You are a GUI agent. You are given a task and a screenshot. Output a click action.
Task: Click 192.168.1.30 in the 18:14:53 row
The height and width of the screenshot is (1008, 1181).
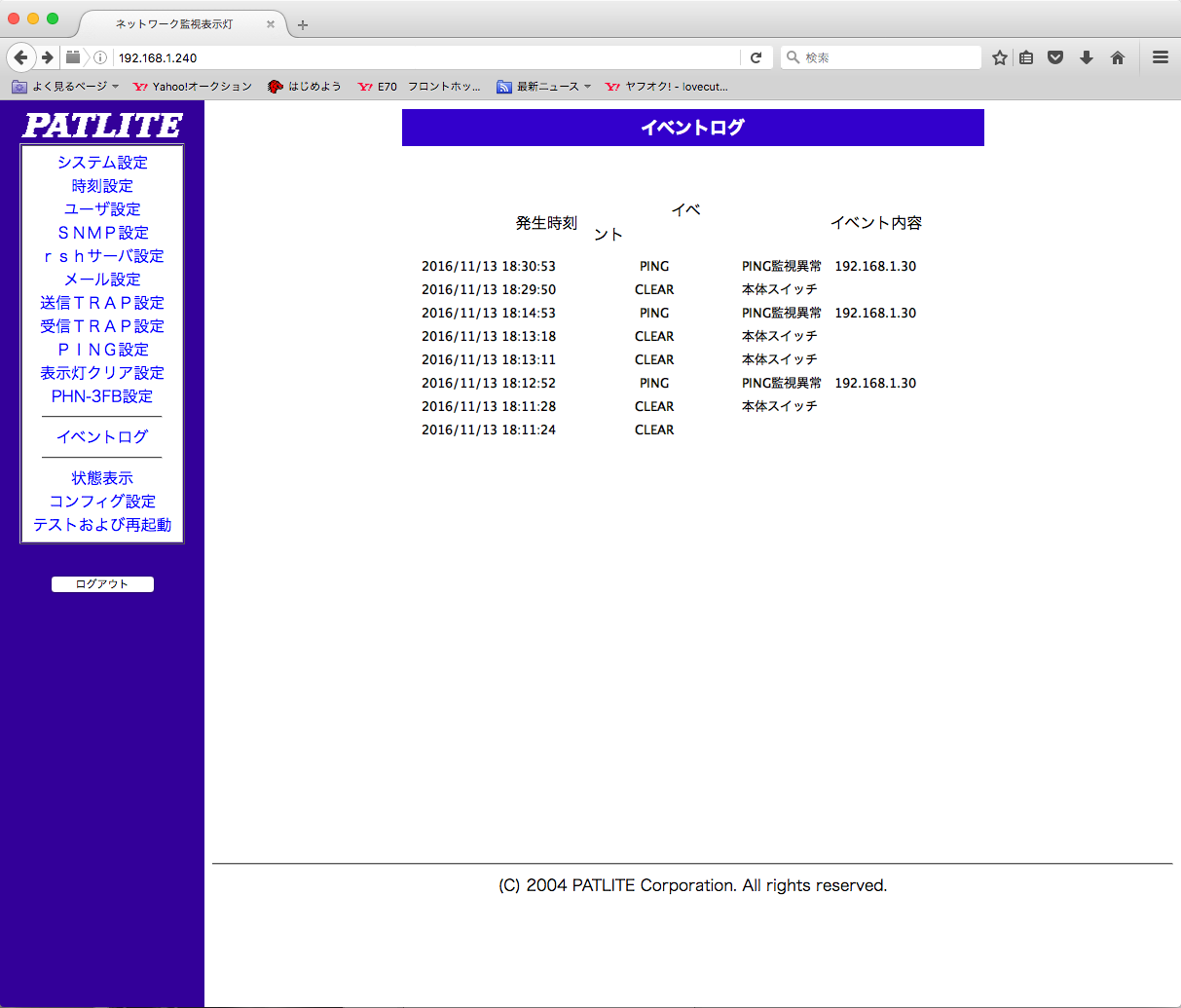[x=875, y=313]
